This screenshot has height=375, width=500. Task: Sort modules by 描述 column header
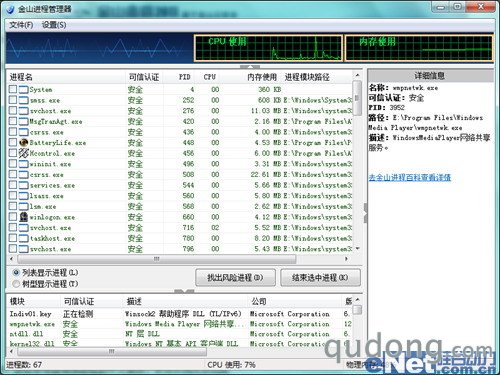pos(185,302)
